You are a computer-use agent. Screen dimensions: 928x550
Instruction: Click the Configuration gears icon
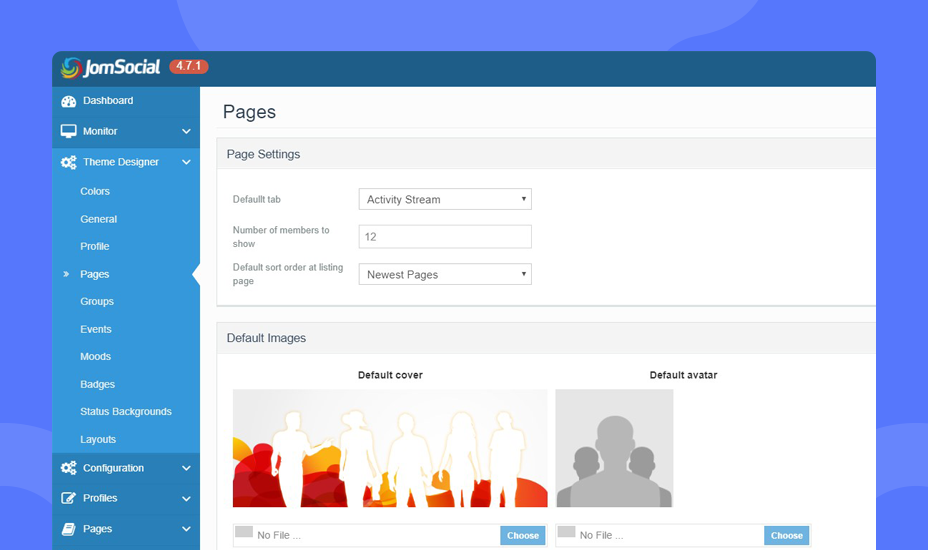tap(69, 468)
